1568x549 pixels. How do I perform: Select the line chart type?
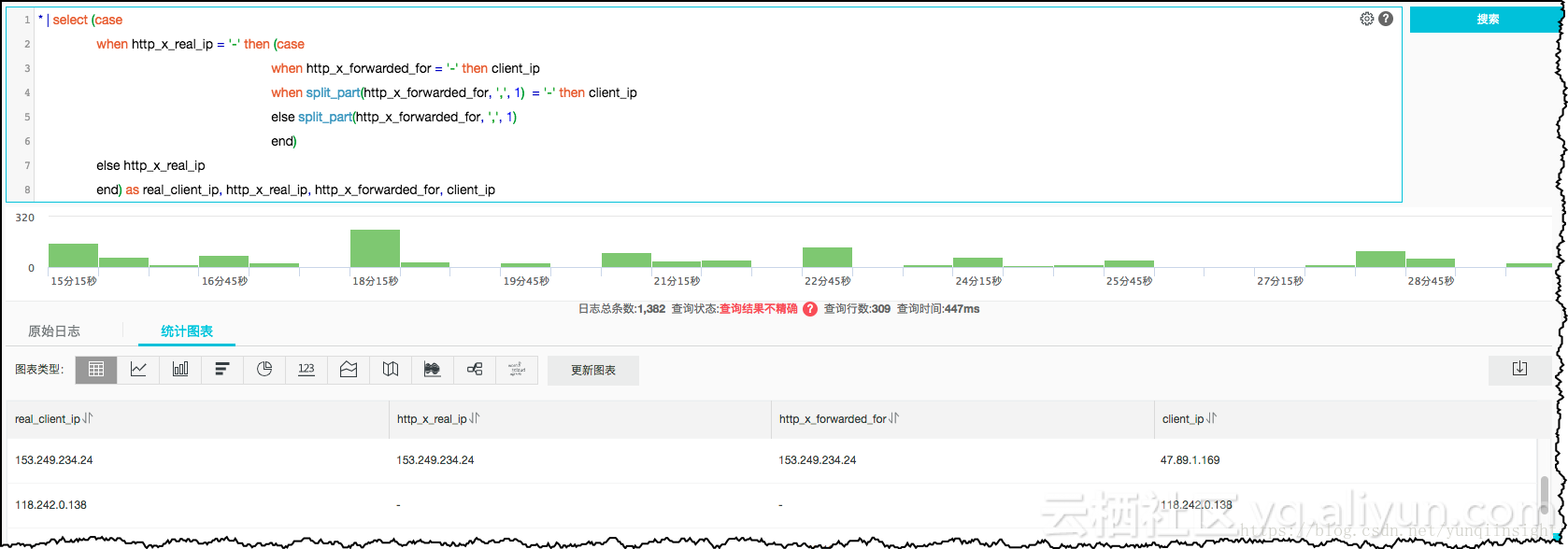tap(138, 370)
